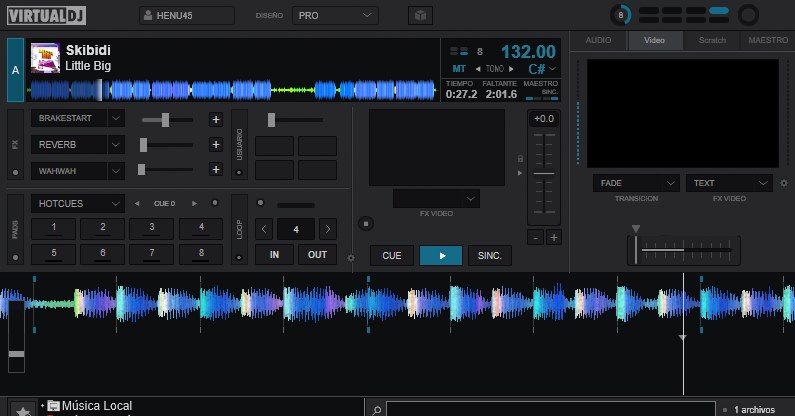Click the beat counter bars icon
795x416 pixels.
click(x=459, y=51)
